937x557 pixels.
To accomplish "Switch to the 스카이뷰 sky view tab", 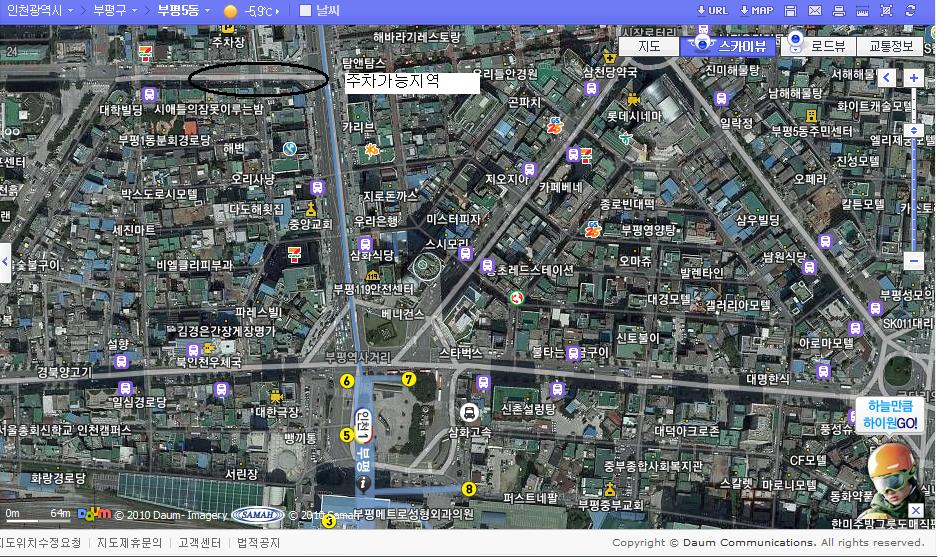I will (x=731, y=45).
